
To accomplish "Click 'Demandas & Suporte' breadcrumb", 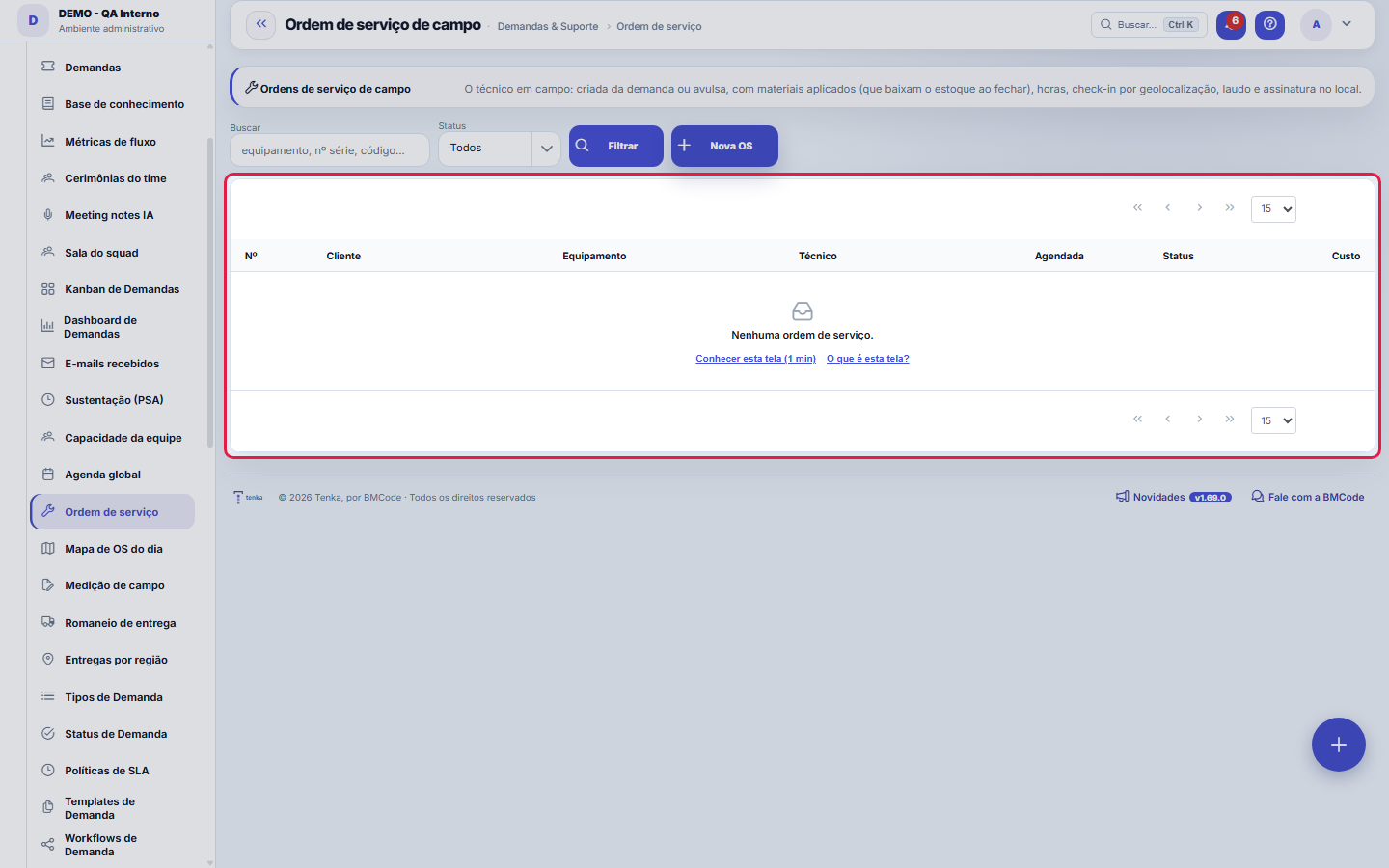I will click(x=548, y=27).
